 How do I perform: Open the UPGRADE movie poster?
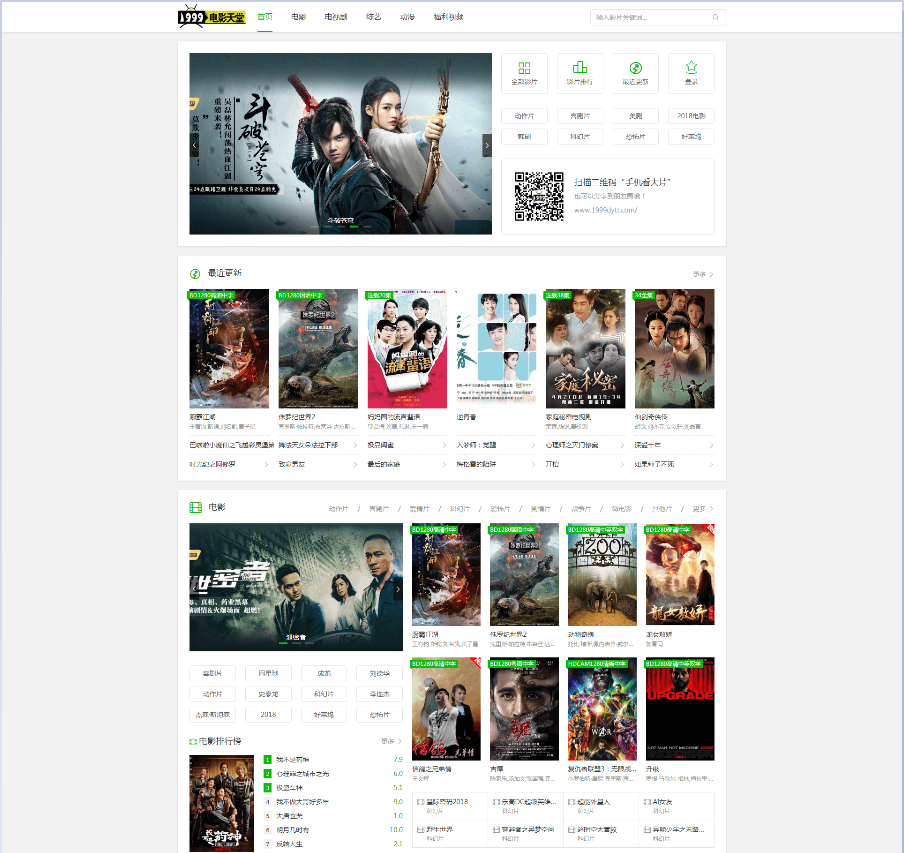[x=680, y=709]
